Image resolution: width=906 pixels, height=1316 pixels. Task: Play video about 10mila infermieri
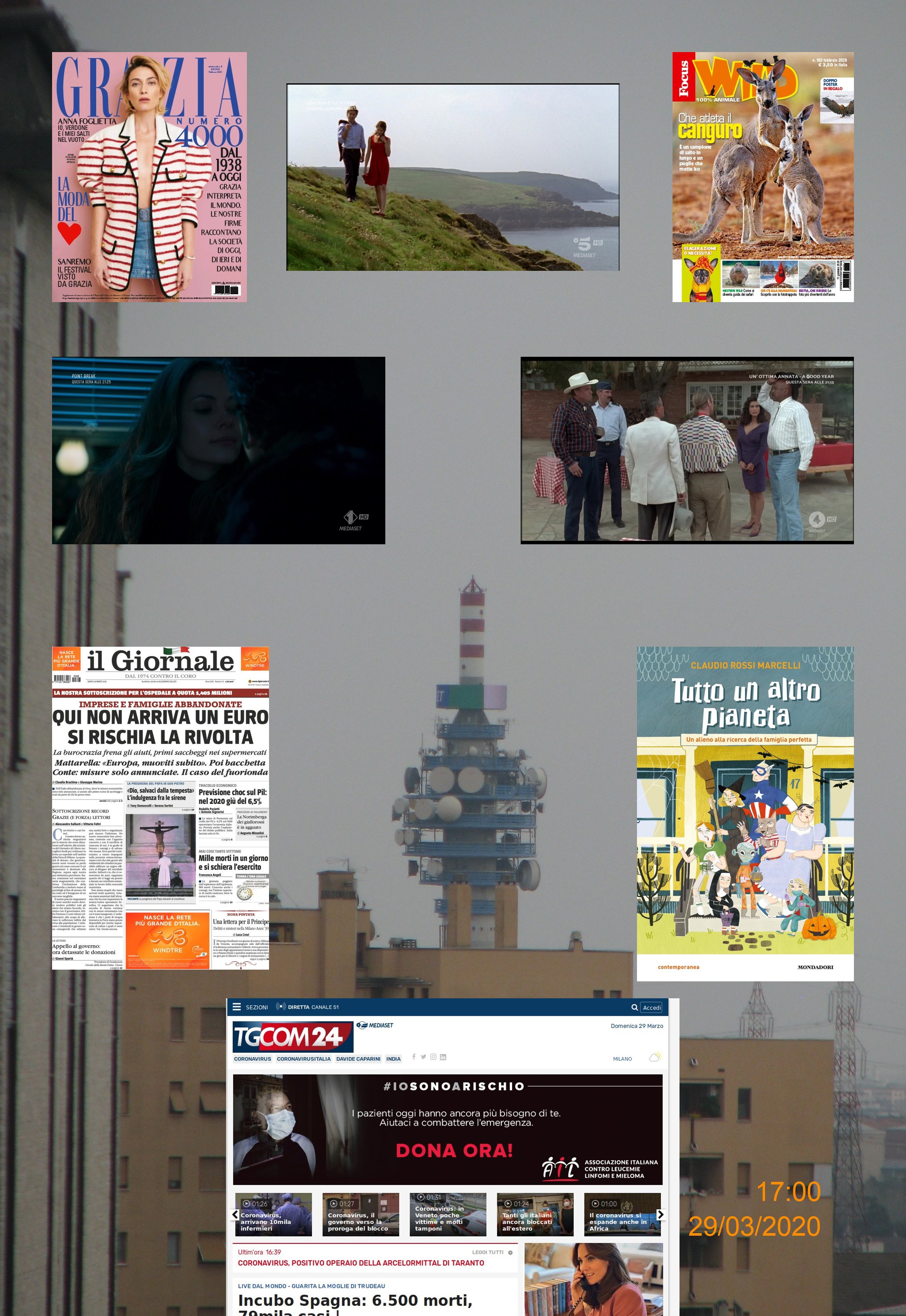[274, 1214]
